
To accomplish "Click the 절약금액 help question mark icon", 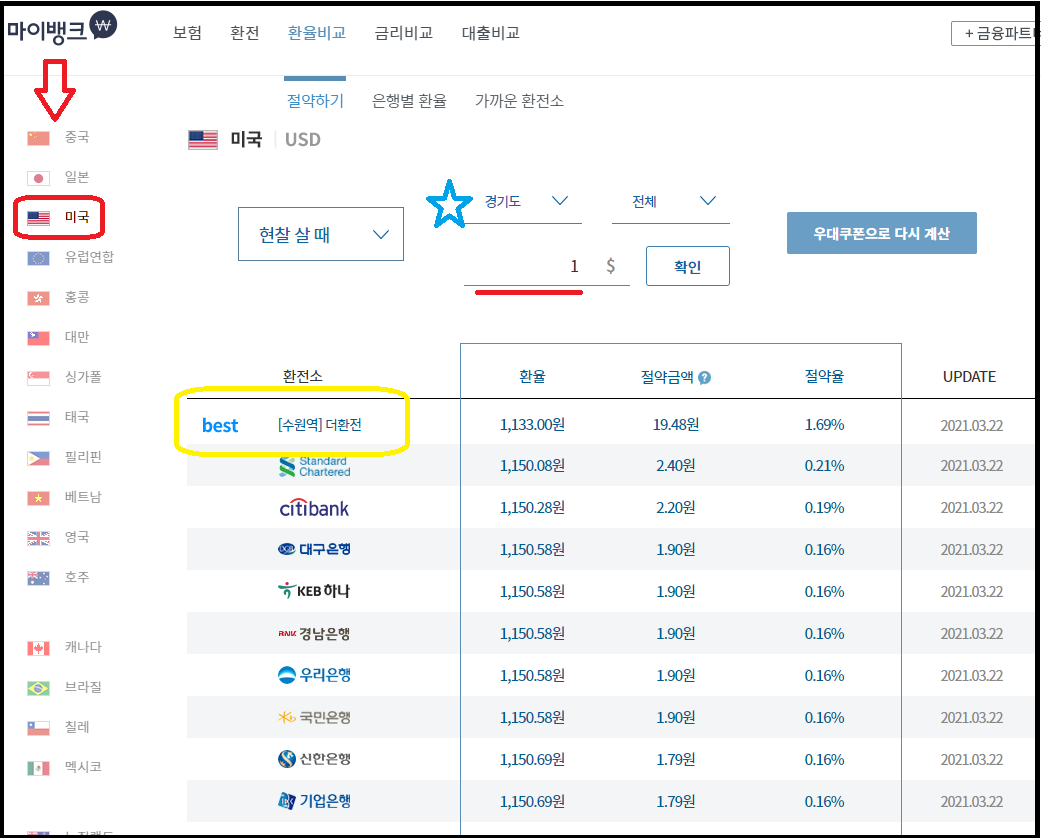I will click(x=705, y=377).
